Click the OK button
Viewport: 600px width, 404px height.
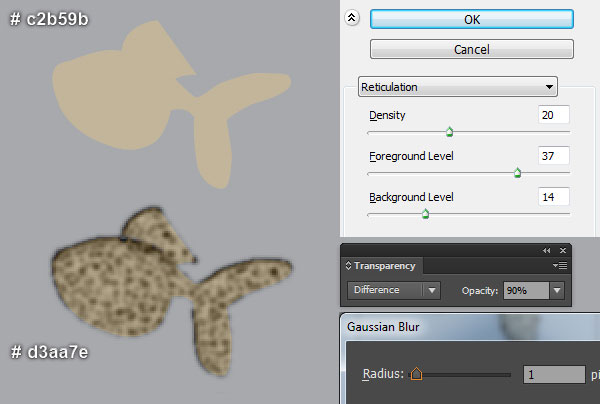[471, 19]
